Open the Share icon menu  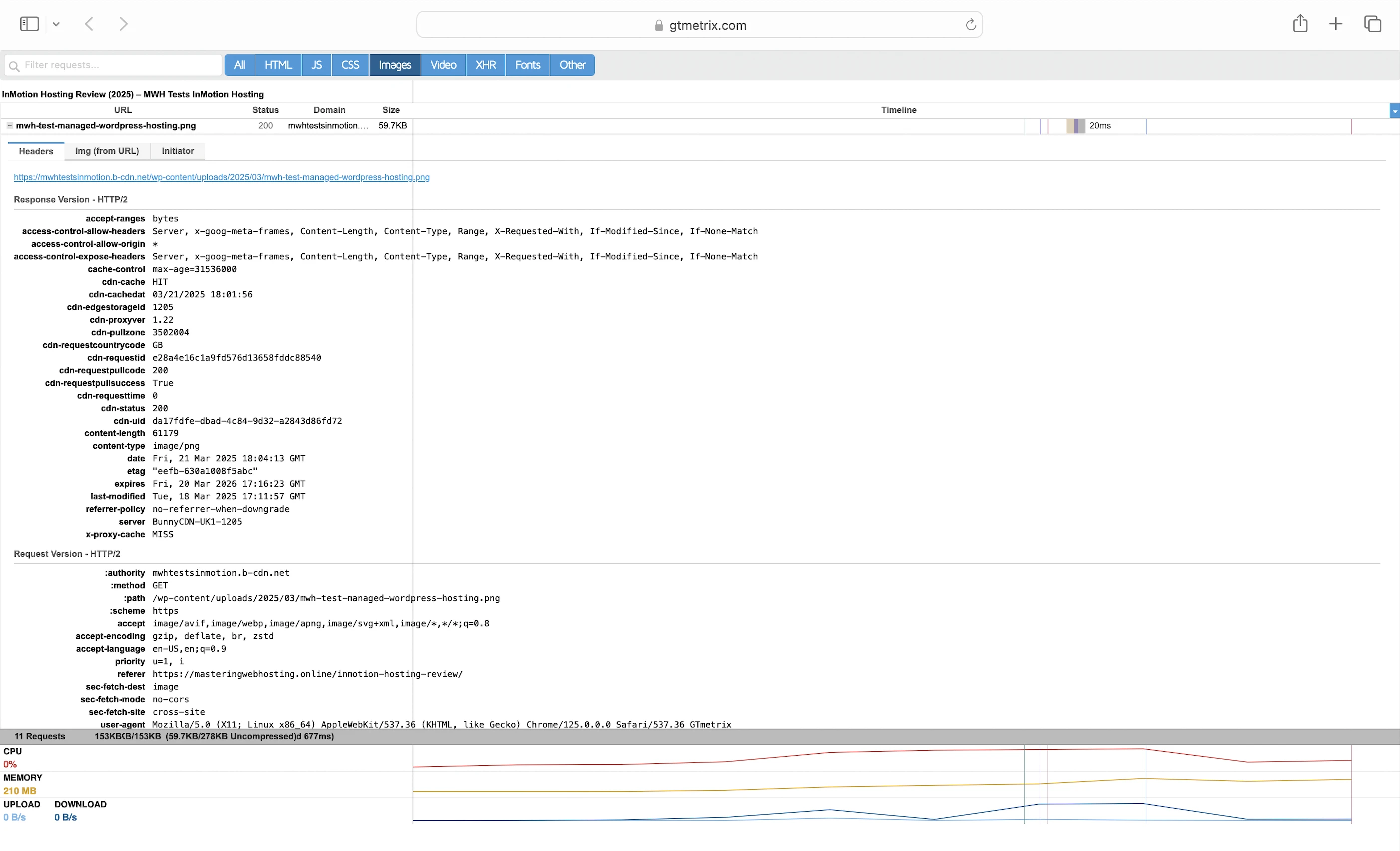click(1300, 24)
